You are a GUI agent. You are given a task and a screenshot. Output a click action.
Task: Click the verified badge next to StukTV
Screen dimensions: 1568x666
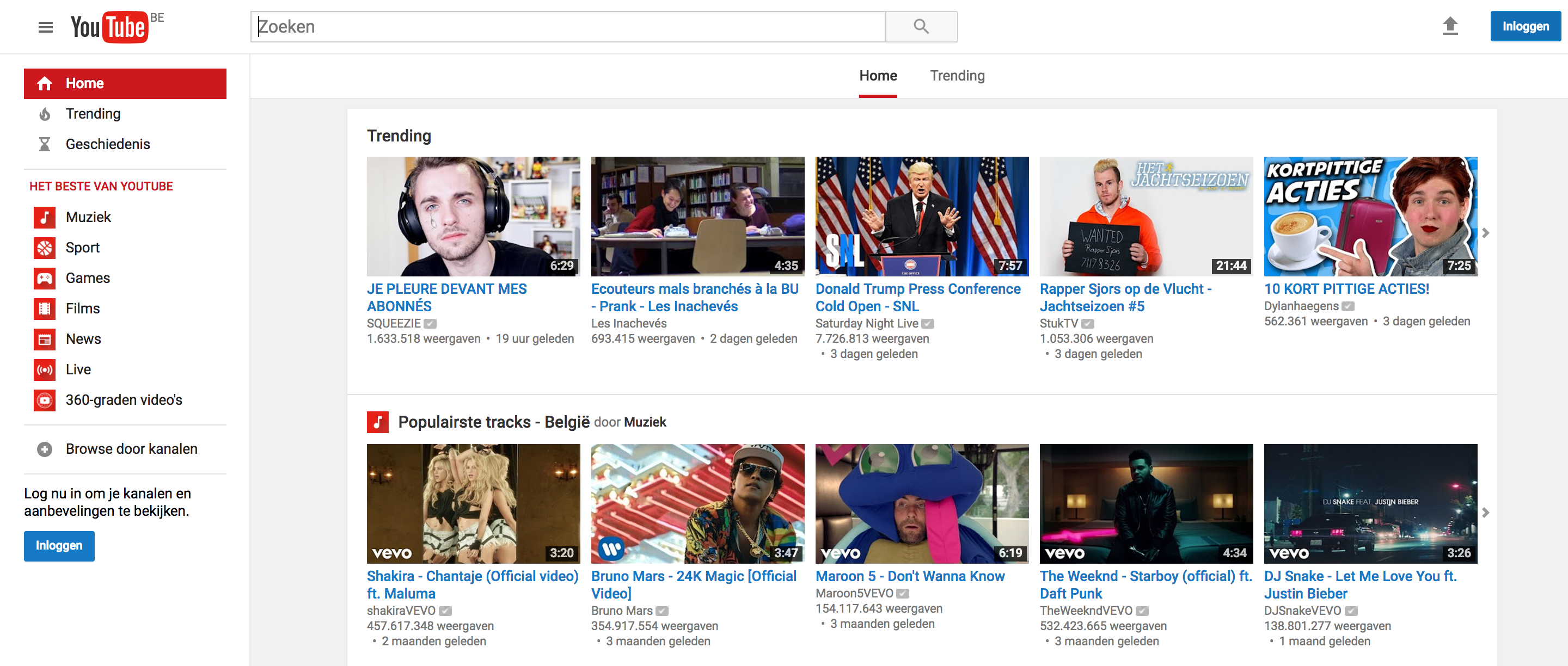[x=1088, y=324]
